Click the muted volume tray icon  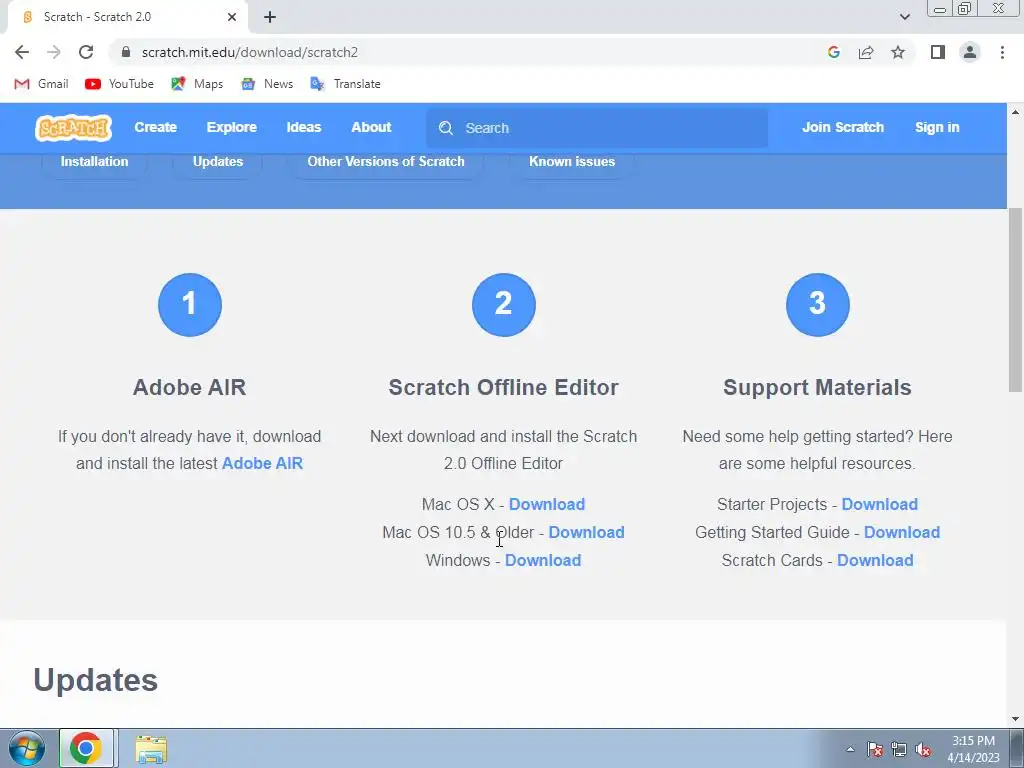pyautogui.click(x=923, y=750)
